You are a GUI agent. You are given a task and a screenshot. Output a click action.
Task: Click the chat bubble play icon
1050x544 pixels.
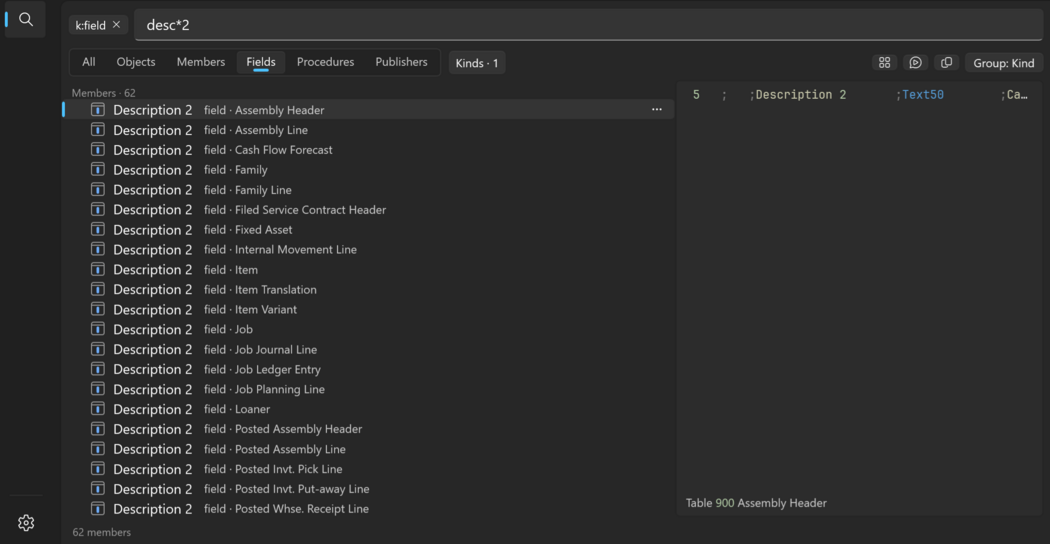pos(915,62)
